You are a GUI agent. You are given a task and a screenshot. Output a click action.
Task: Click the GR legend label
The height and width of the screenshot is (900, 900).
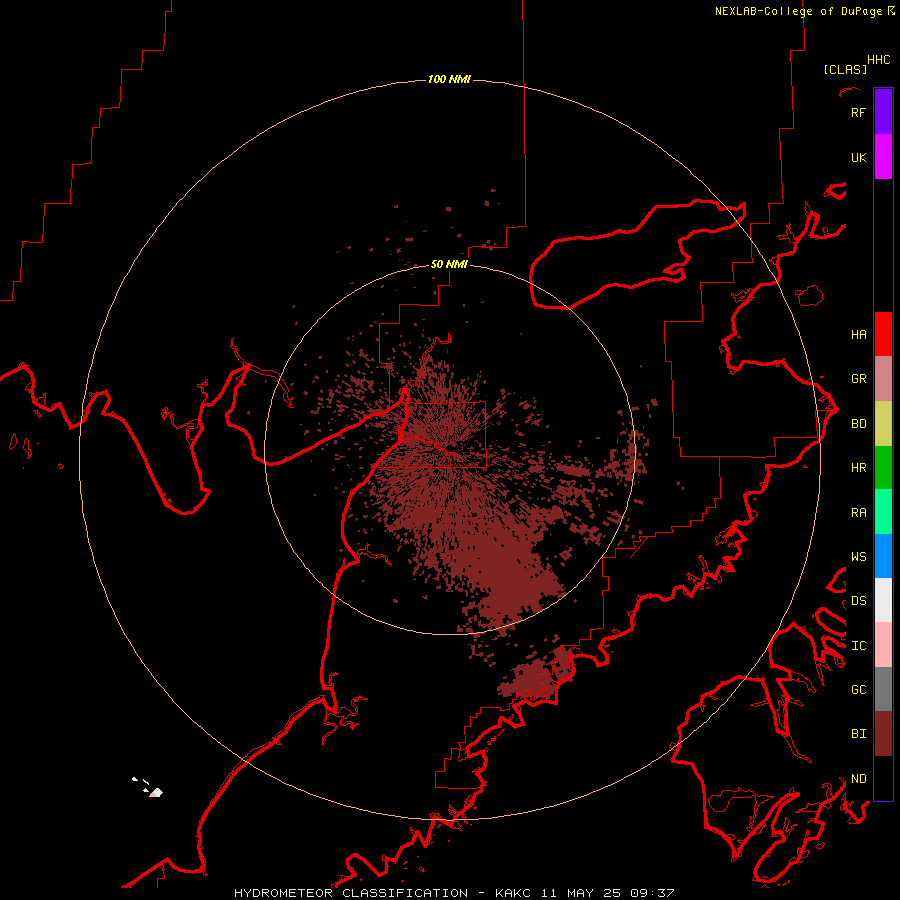click(858, 379)
